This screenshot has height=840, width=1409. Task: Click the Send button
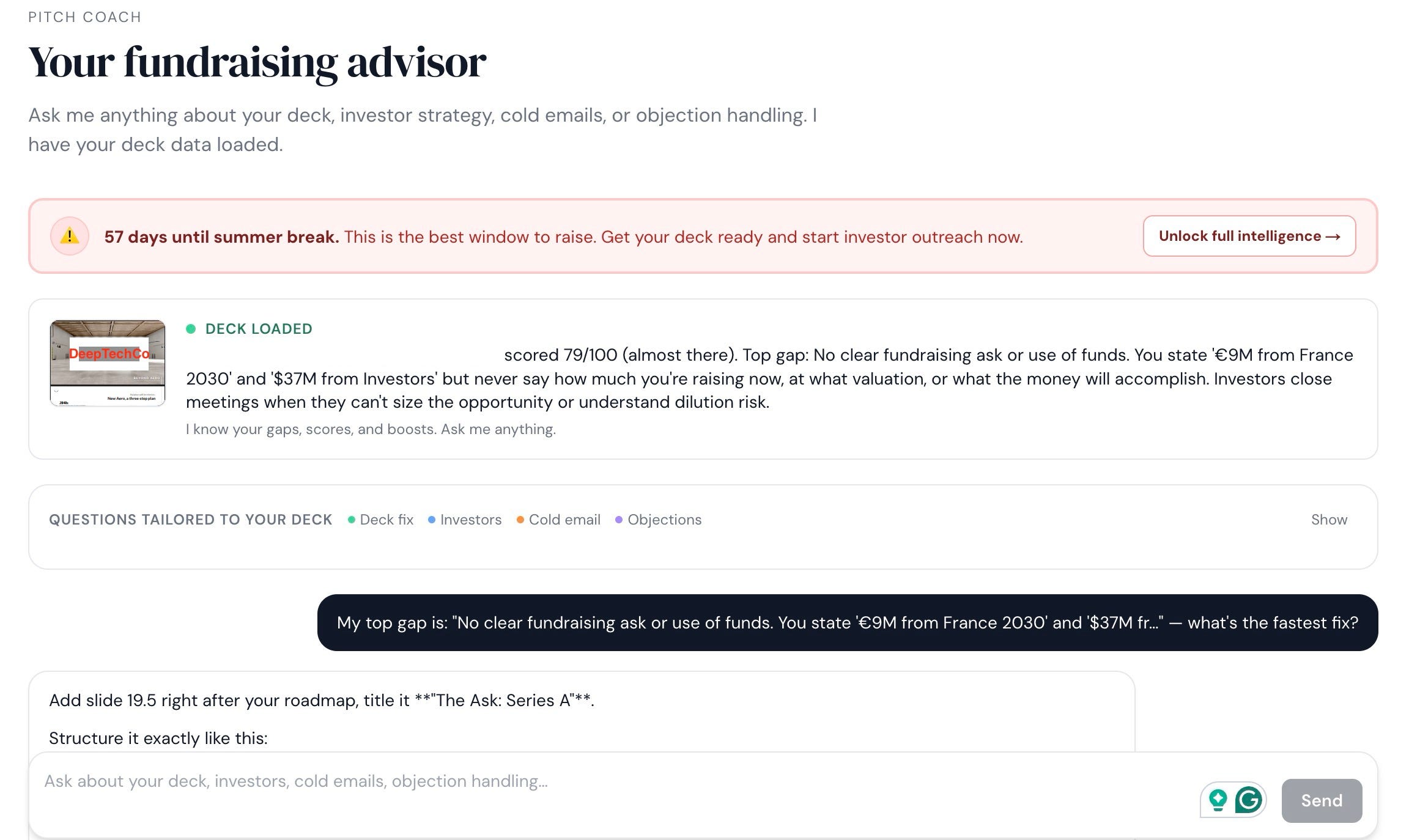coord(1322,800)
